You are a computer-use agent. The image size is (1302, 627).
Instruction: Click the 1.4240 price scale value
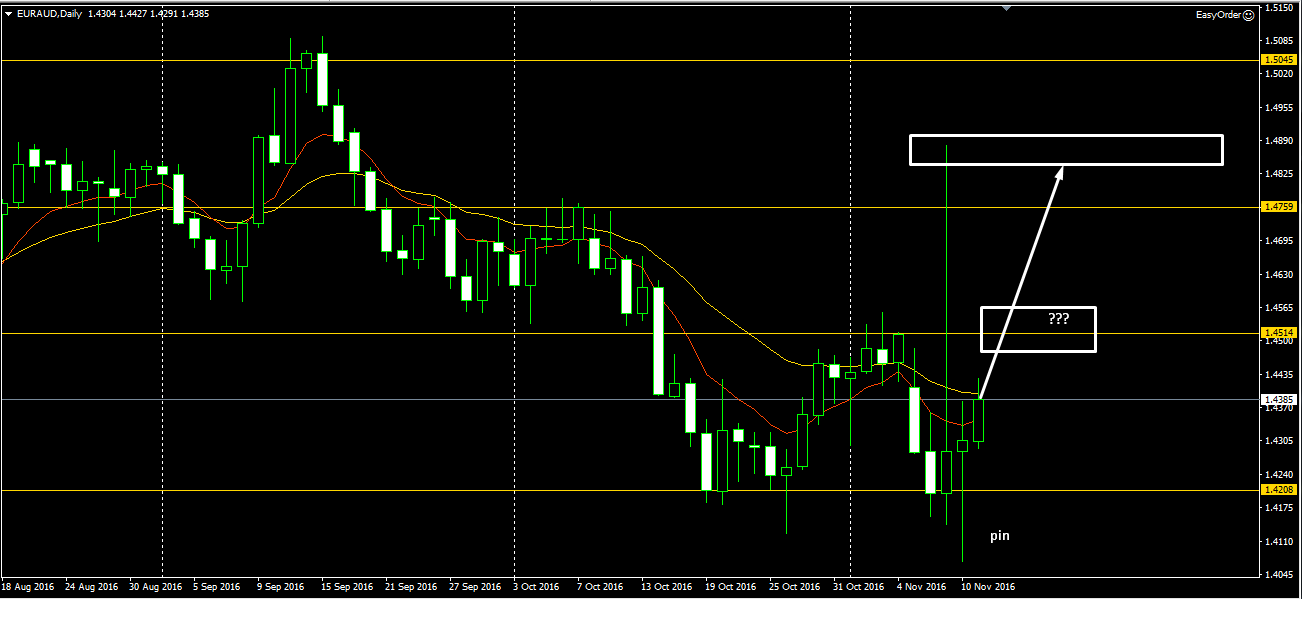click(1280, 474)
